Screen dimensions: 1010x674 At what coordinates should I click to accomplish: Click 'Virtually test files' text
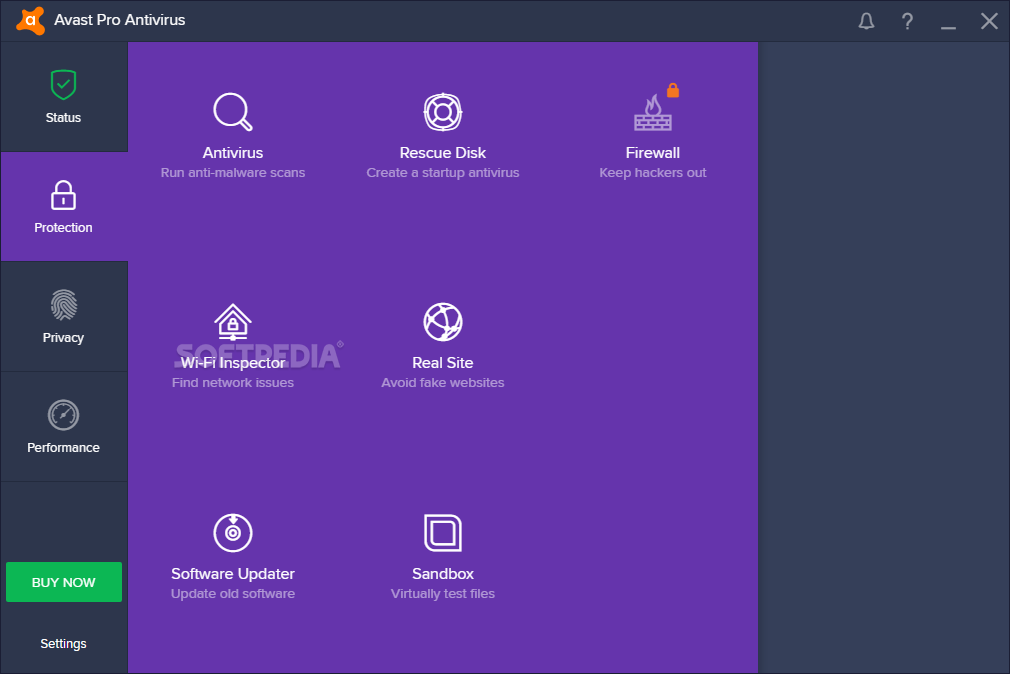click(x=443, y=593)
